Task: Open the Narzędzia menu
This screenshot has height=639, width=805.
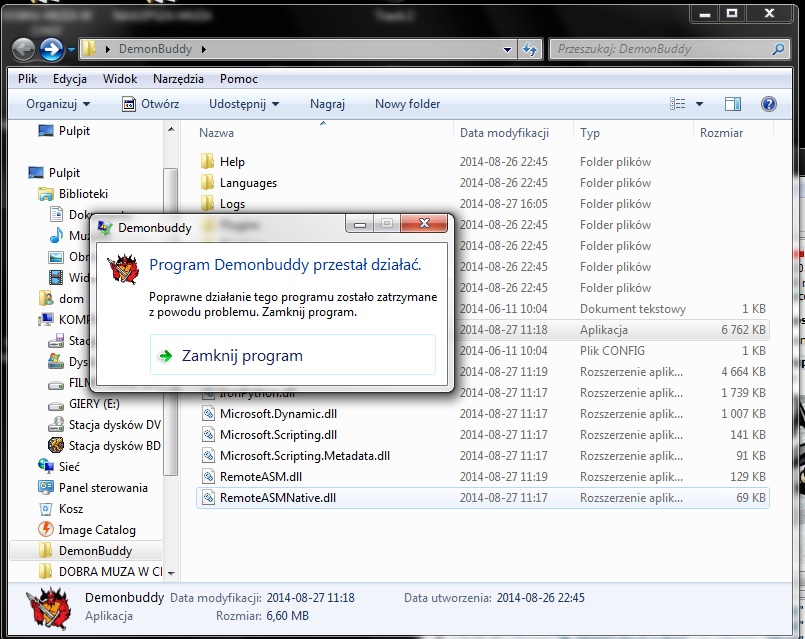Action: pyautogui.click(x=178, y=79)
